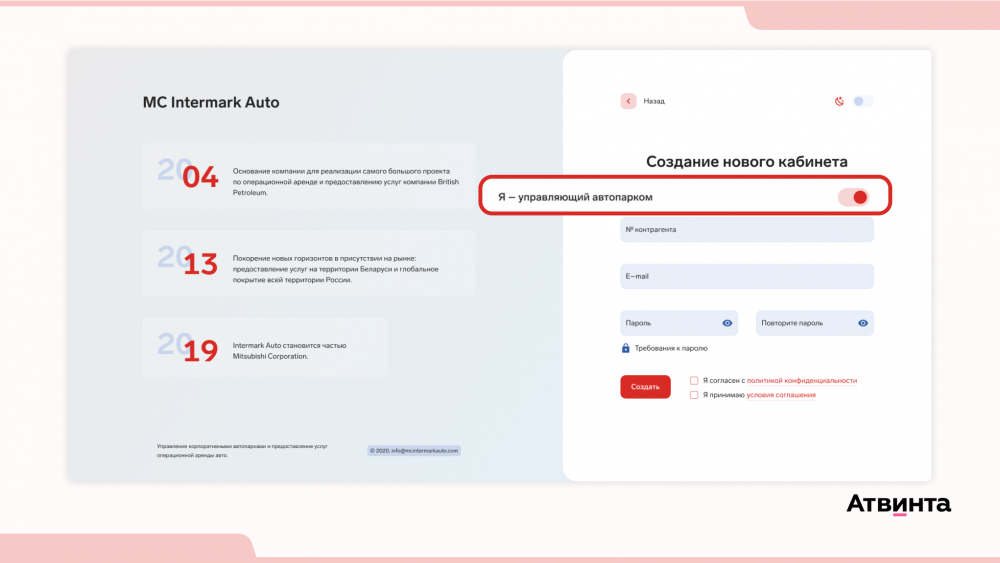Click the moon dark-mode icon
1000x563 pixels.
pyautogui.click(x=839, y=101)
